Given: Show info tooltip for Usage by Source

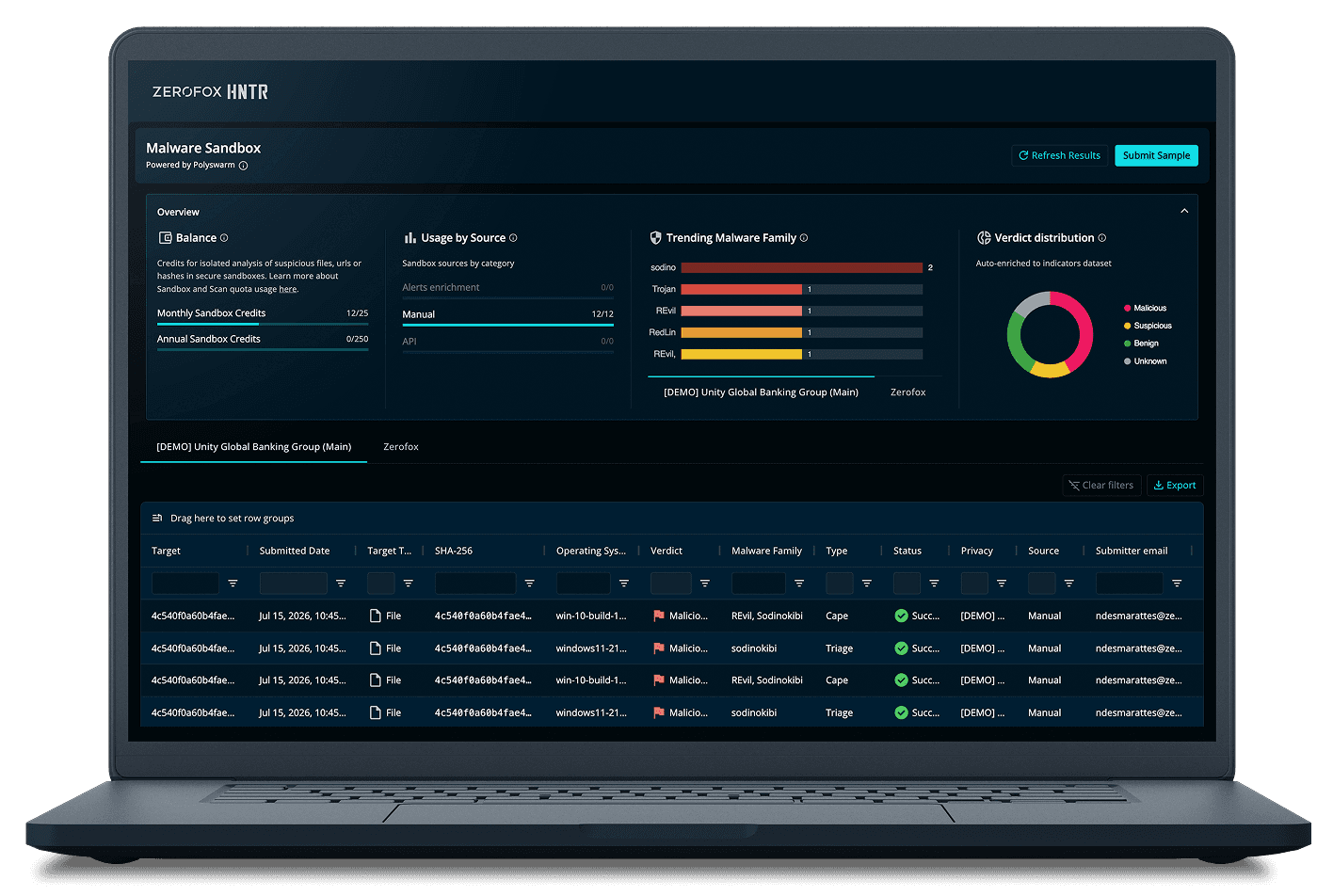Looking at the screenshot, I should [513, 238].
